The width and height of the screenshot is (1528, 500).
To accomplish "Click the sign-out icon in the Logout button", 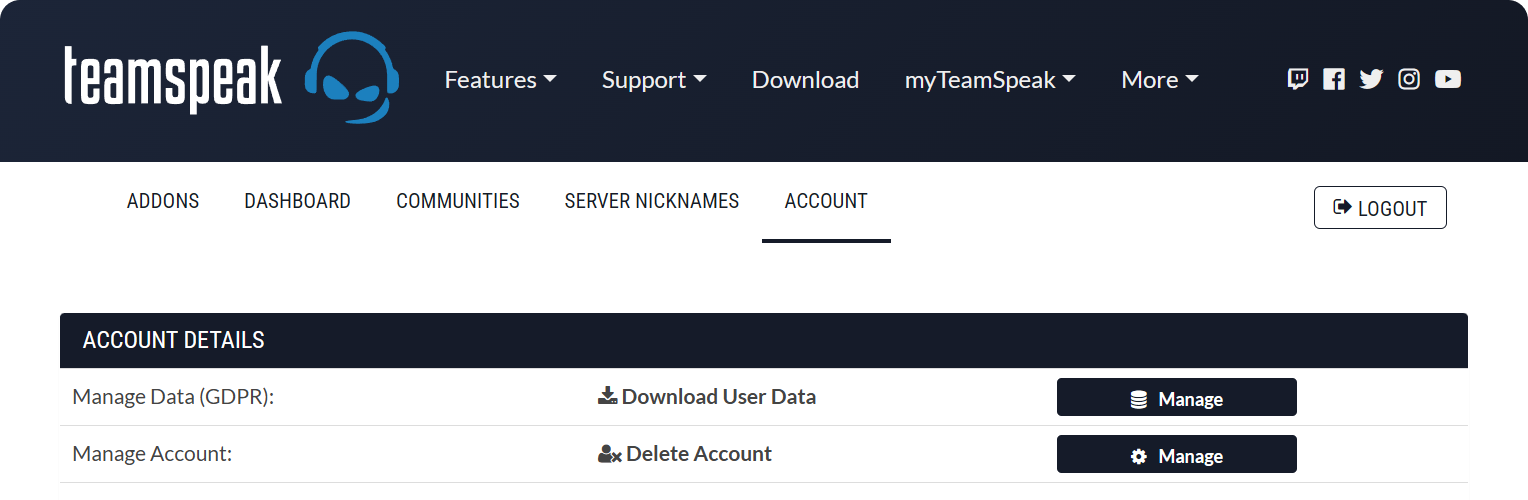I will click(1343, 207).
